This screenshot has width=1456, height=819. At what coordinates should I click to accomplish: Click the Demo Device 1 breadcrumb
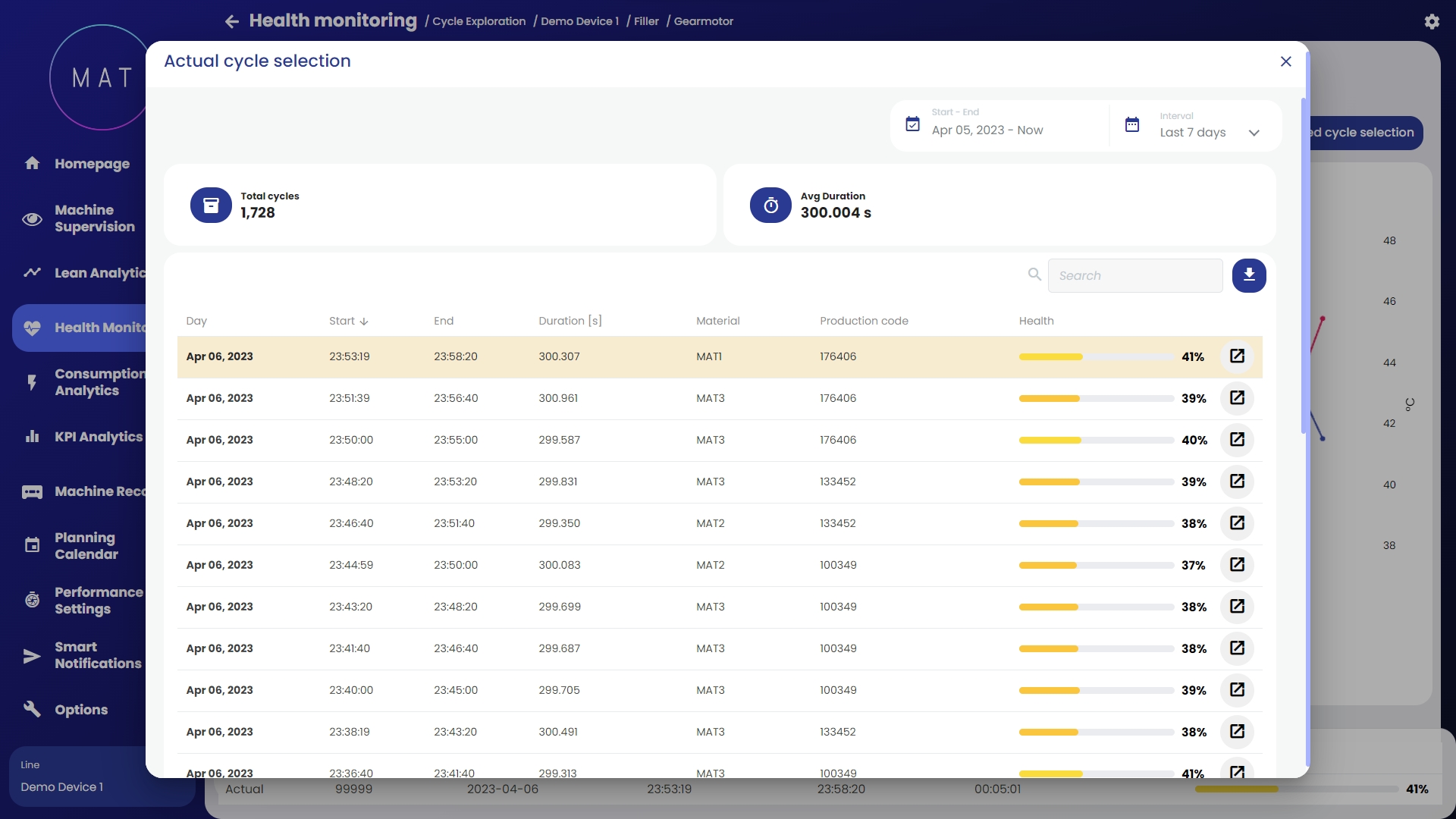pyautogui.click(x=579, y=21)
